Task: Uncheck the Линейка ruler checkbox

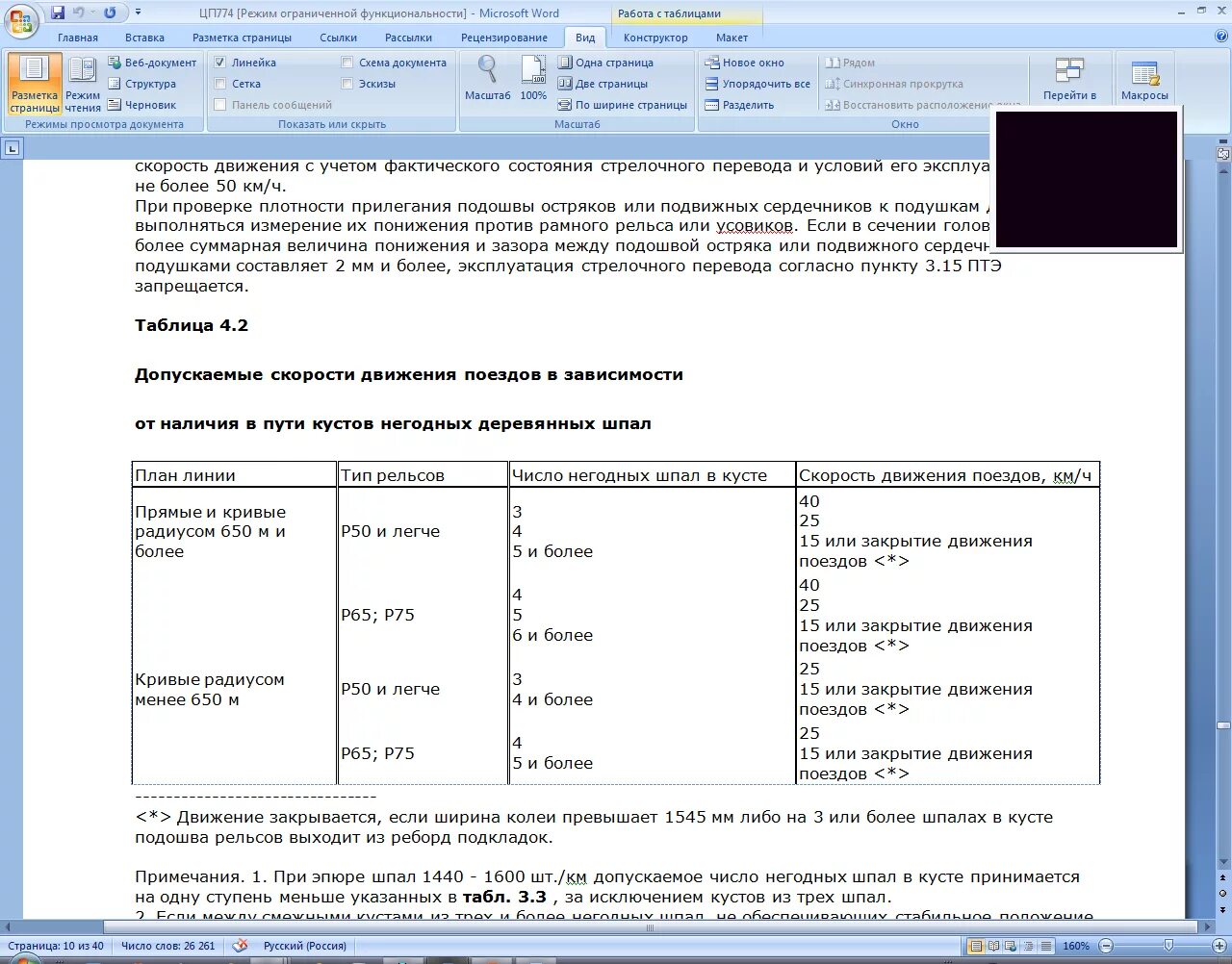Action: [220, 63]
